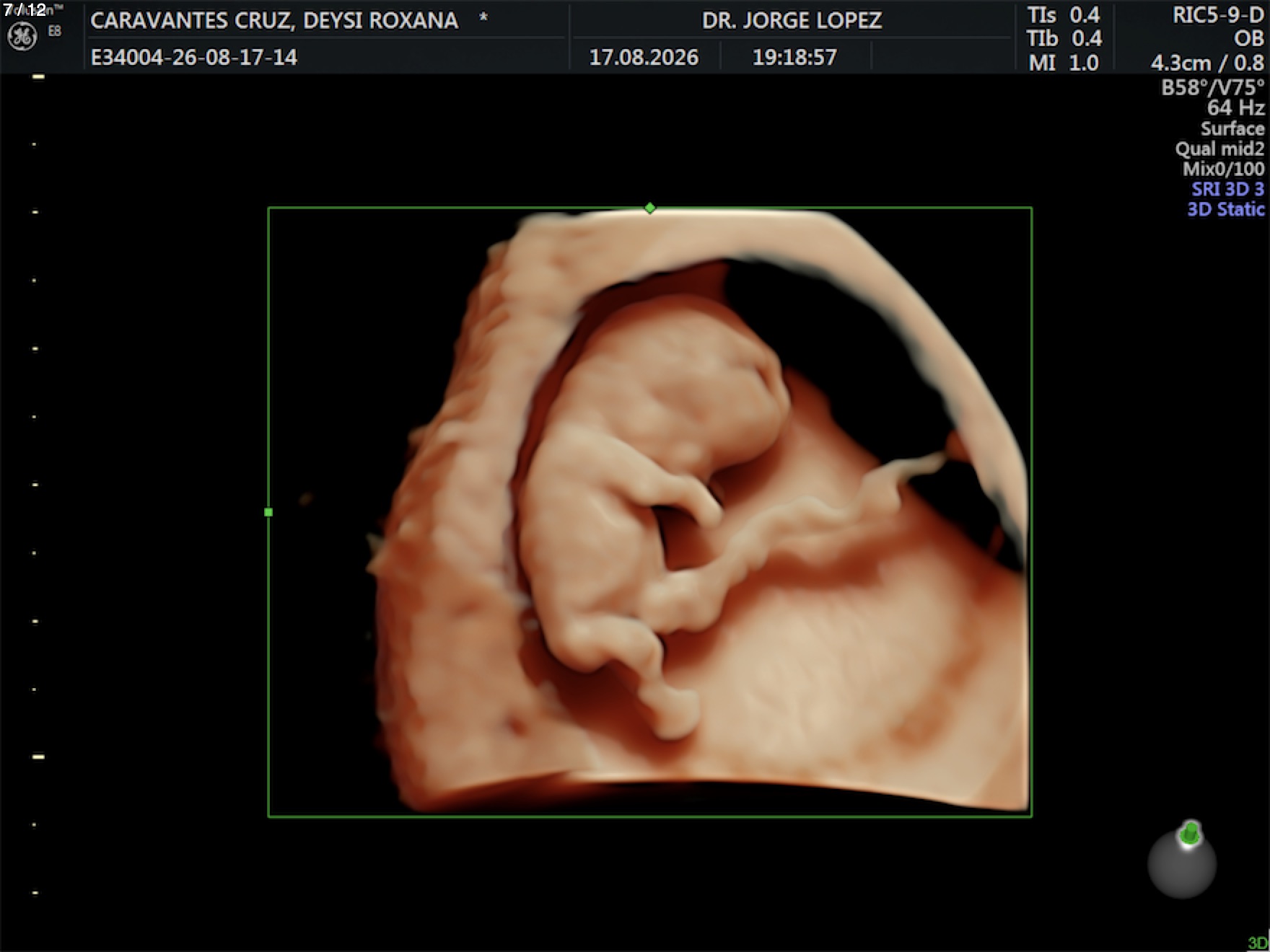The width and height of the screenshot is (1270, 952).
Task: Click the 3D orientation sphere icon
Action: (x=1182, y=863)
